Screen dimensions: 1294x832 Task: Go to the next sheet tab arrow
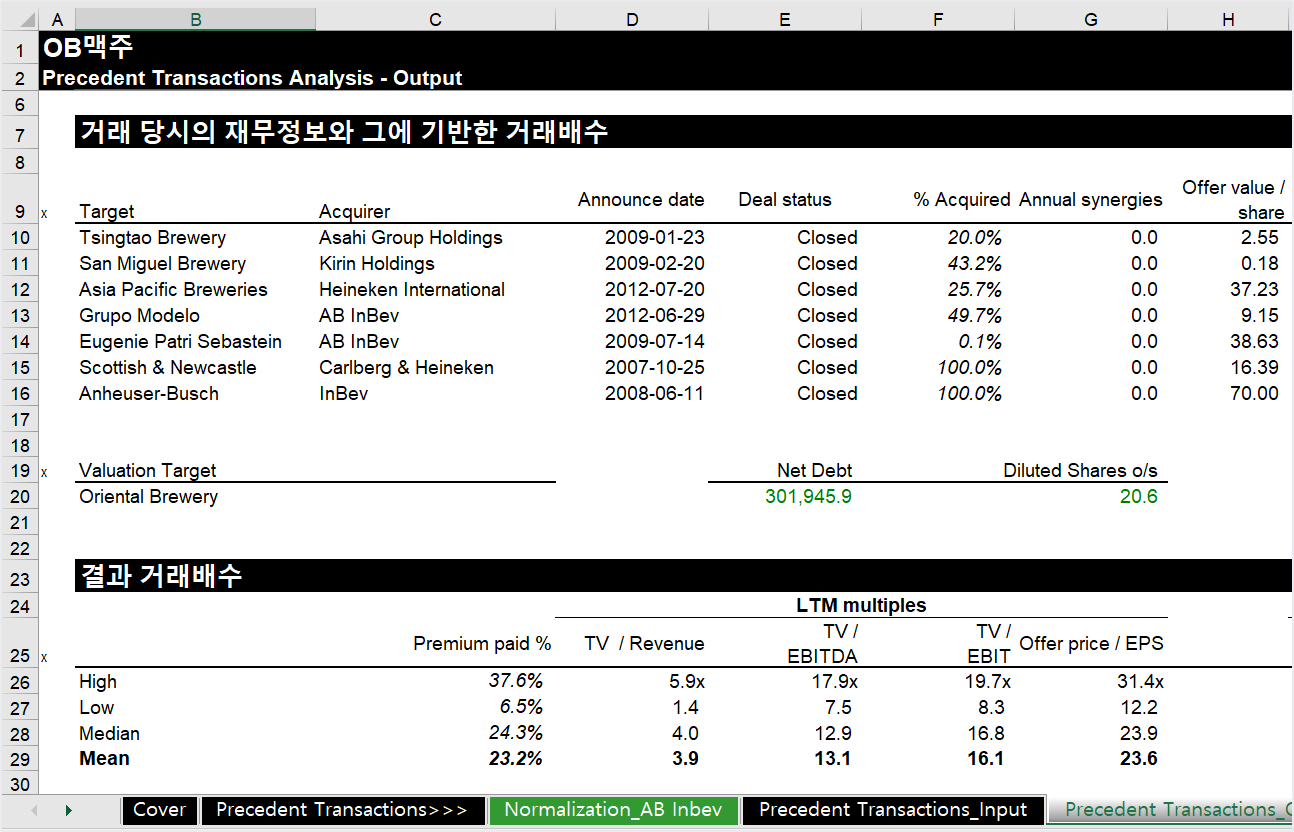[x=69, y=810]
